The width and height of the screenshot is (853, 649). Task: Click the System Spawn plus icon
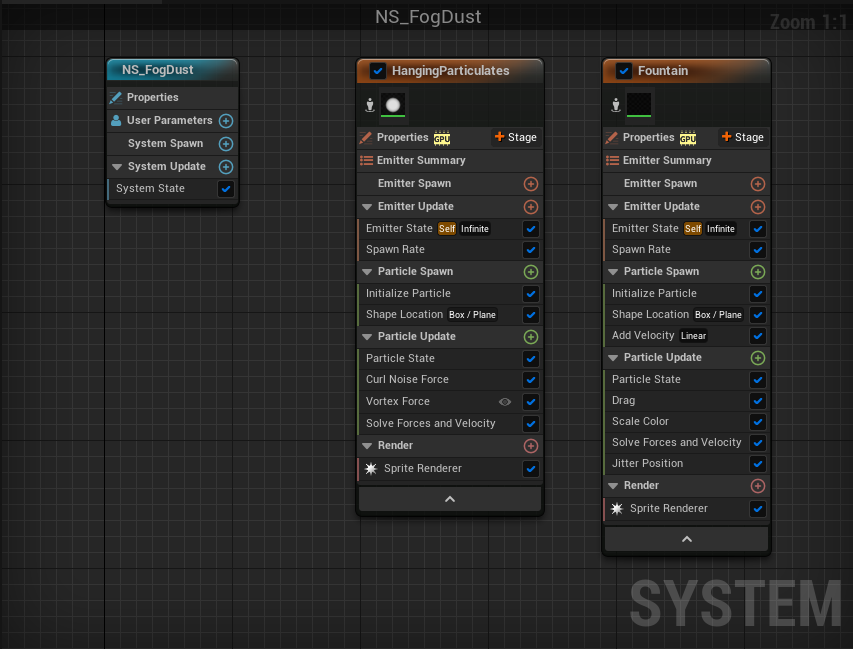point(226,144)
